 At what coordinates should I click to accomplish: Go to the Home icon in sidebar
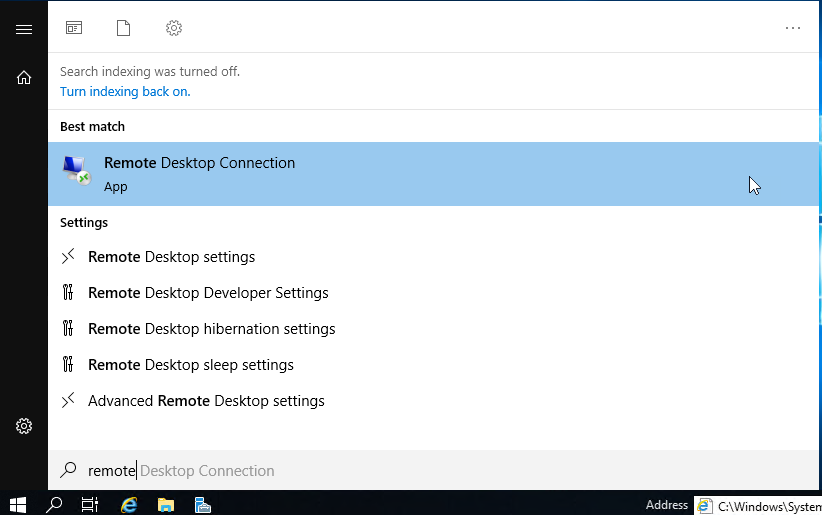point(24,77)
